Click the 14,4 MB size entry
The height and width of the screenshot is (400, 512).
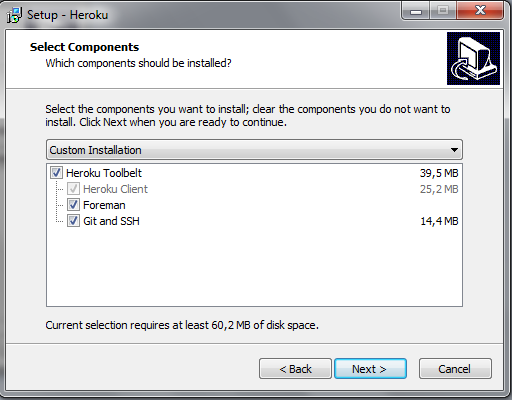[x=439, y=221]
